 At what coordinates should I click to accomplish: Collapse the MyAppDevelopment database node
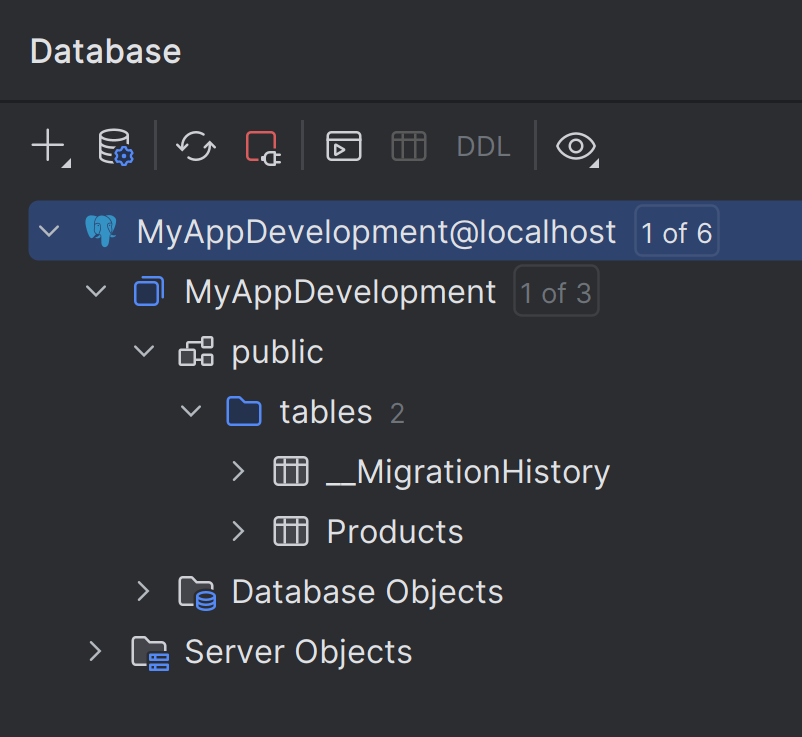coord(96,292)
